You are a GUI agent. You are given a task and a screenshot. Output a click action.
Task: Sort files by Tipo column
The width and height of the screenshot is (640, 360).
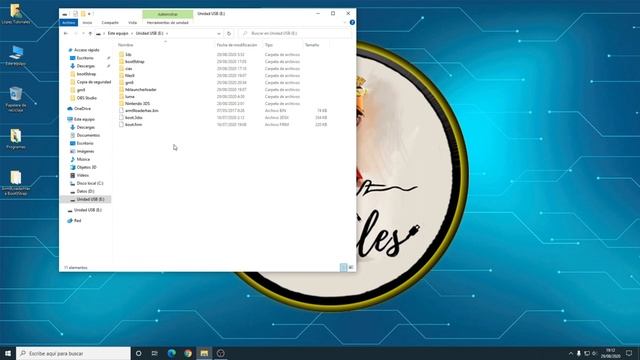(x=269, y=45)
